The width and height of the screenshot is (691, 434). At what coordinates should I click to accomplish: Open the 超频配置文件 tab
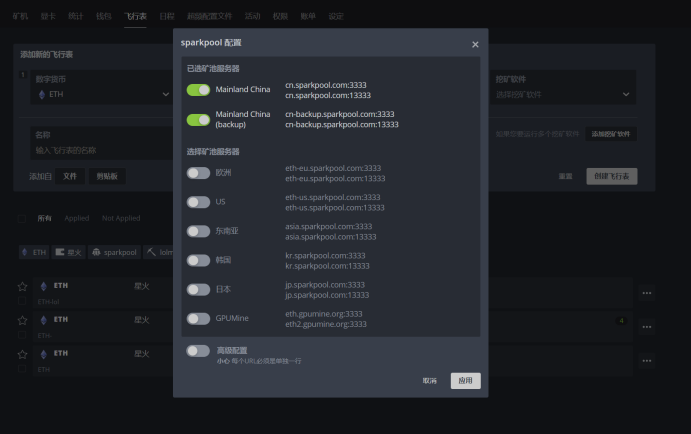pyautogui.click(x=209, y=16)
